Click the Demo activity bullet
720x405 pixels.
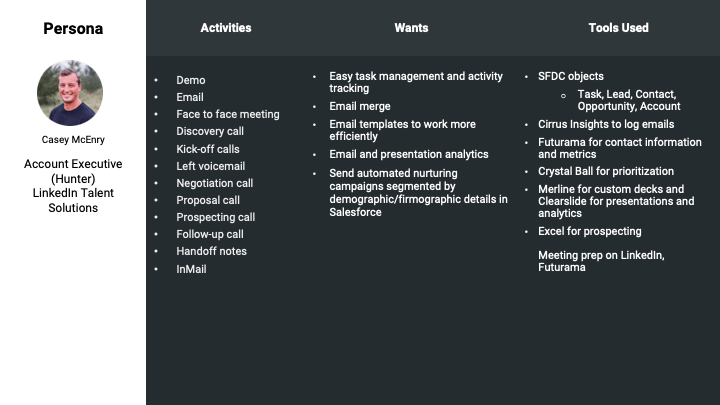point(190,80)
